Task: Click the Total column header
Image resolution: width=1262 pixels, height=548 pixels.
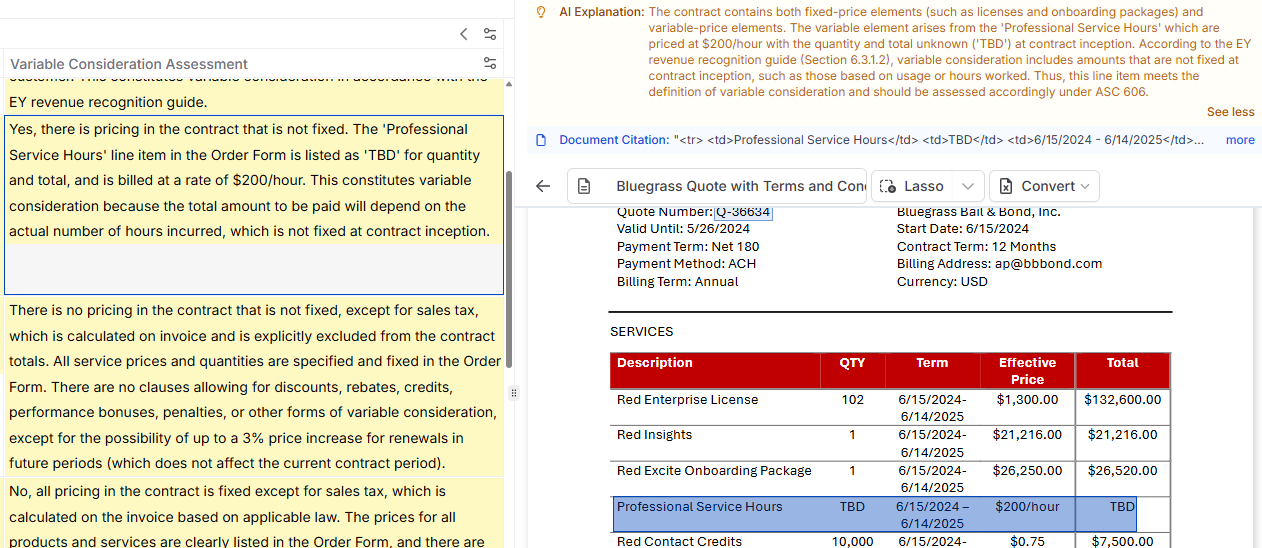Action: tap(1123, 371)
